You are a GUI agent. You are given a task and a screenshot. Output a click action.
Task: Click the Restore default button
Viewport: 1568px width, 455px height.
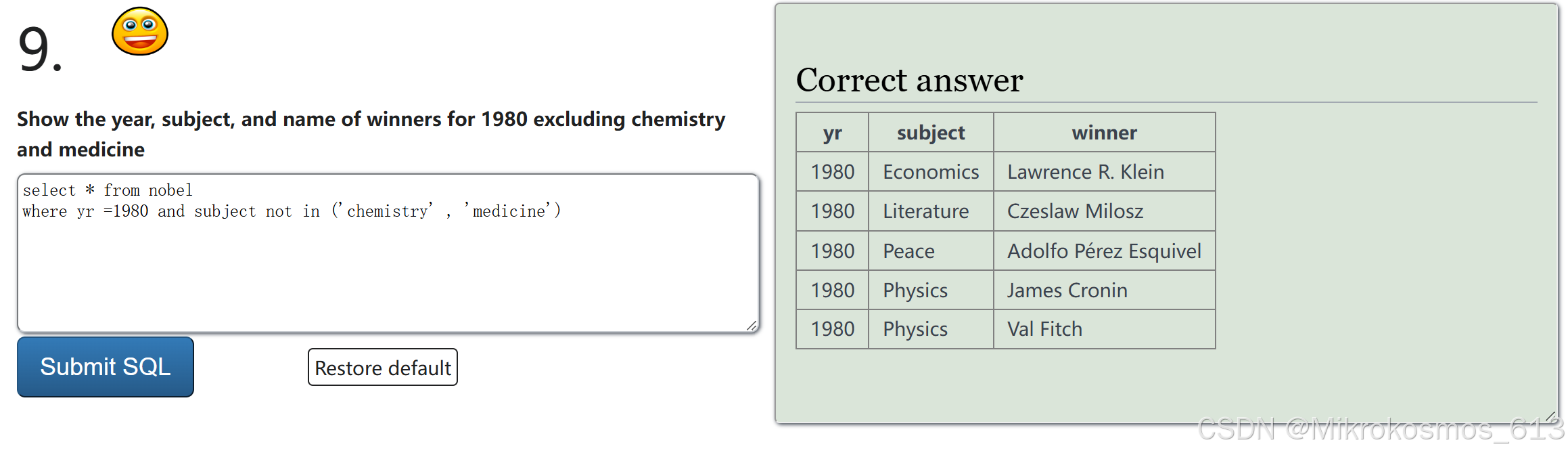pyautogui.click(x=382, y=368)
